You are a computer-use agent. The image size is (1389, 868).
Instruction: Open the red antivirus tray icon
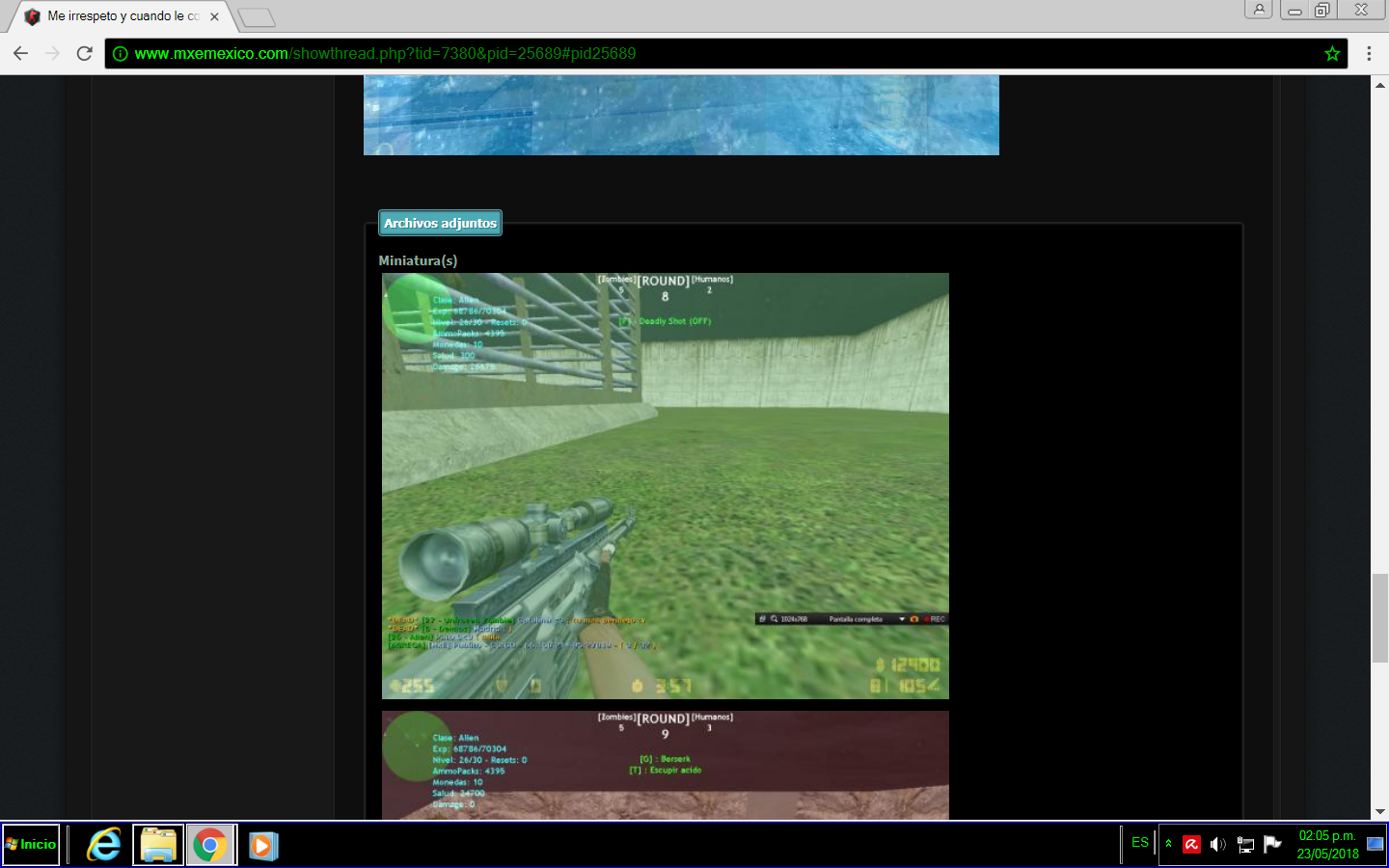1191,845
